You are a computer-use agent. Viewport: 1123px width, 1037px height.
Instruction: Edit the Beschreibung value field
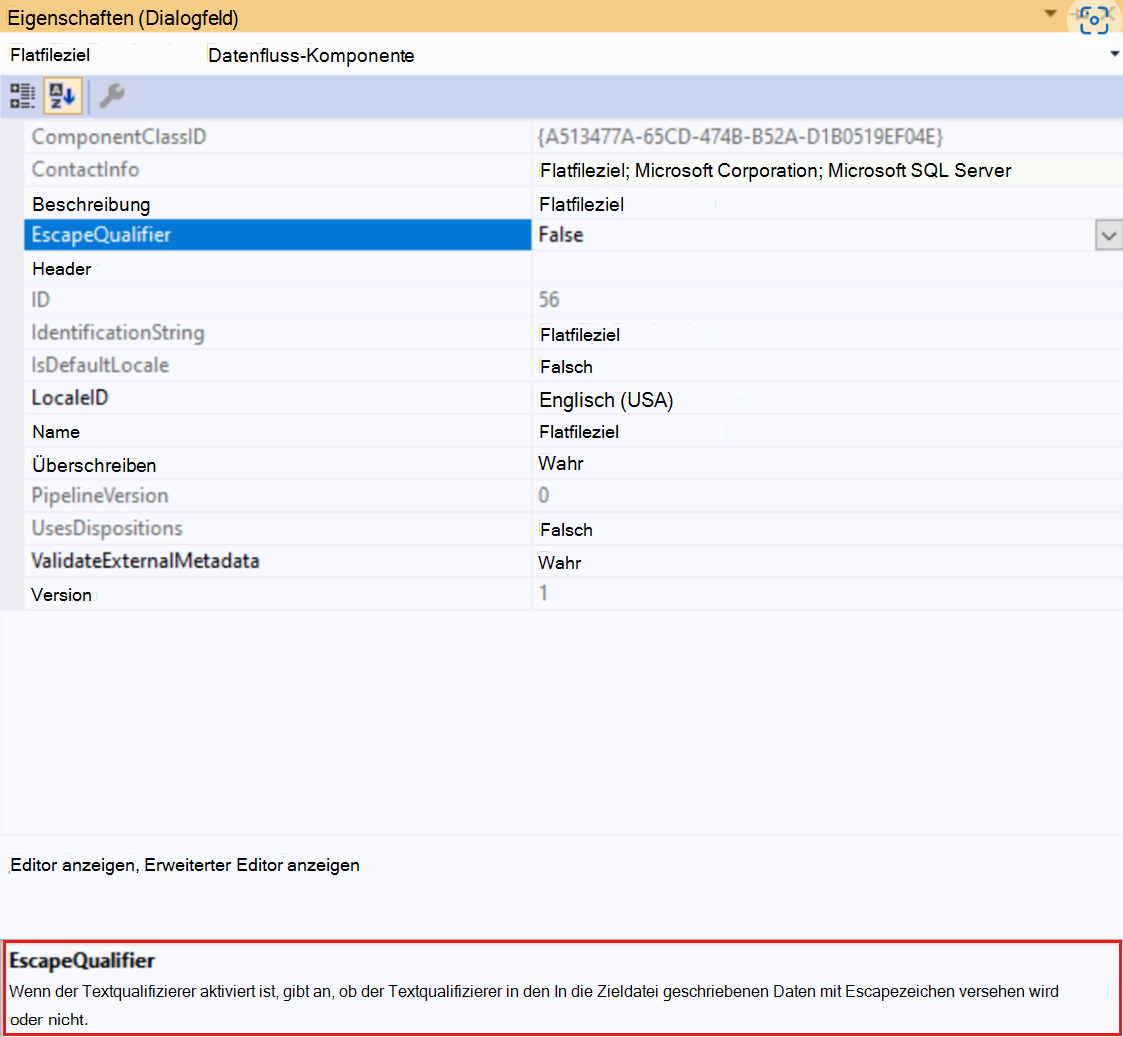coord(827,205)
